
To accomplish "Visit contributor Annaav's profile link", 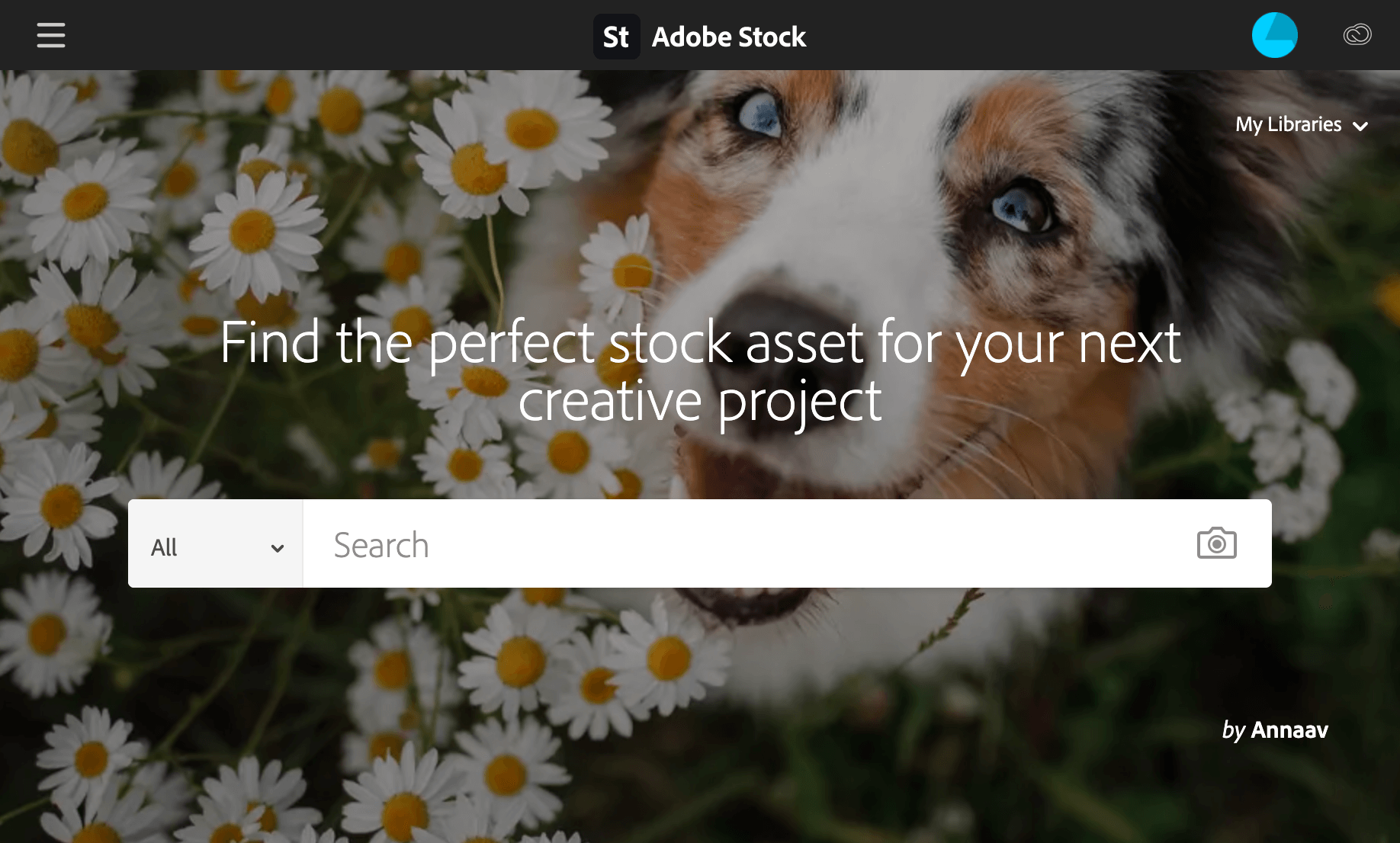I will [x=1289, y=729].
